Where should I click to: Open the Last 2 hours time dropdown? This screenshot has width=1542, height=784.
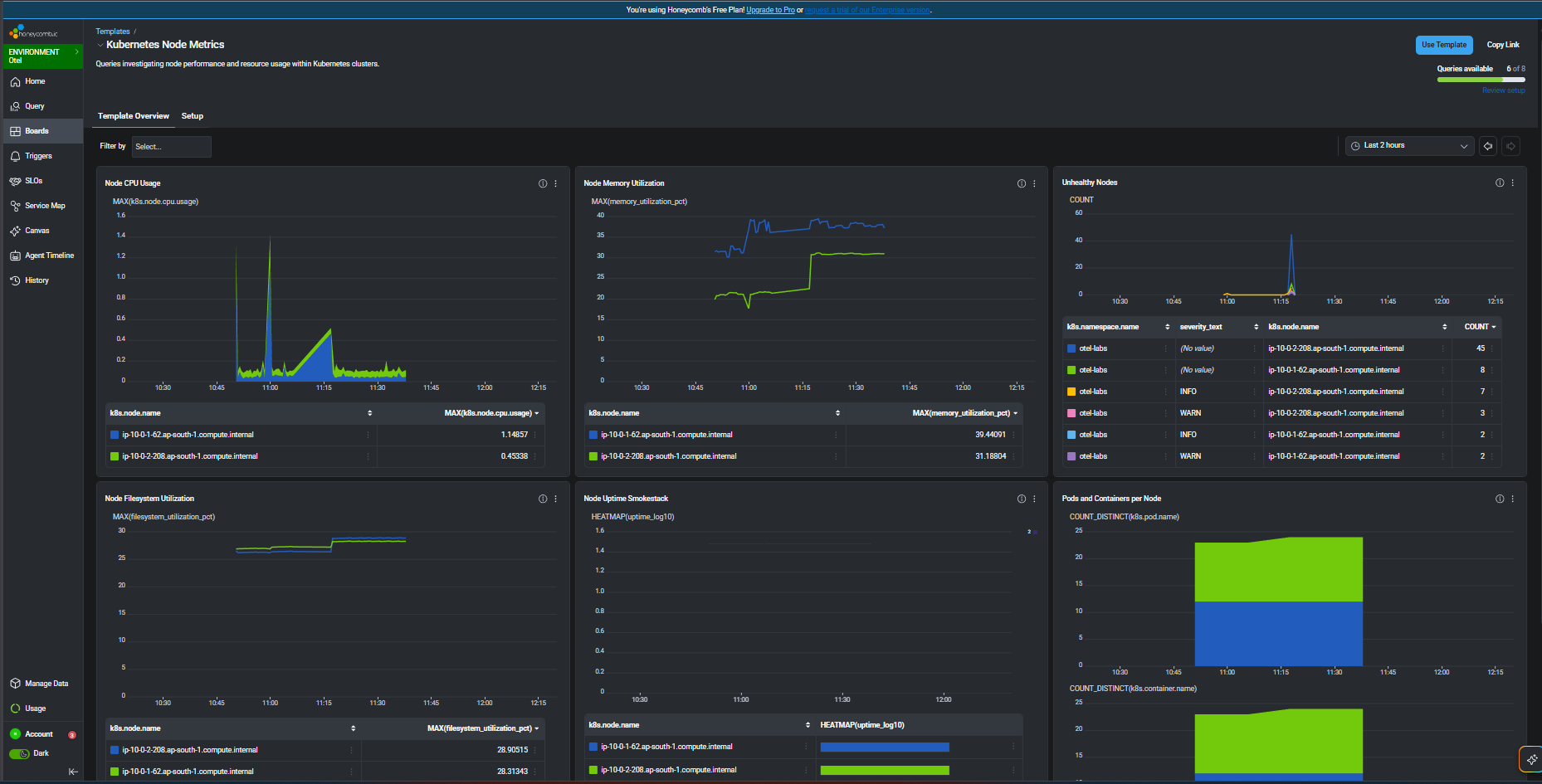click(x=1409, y=146)
